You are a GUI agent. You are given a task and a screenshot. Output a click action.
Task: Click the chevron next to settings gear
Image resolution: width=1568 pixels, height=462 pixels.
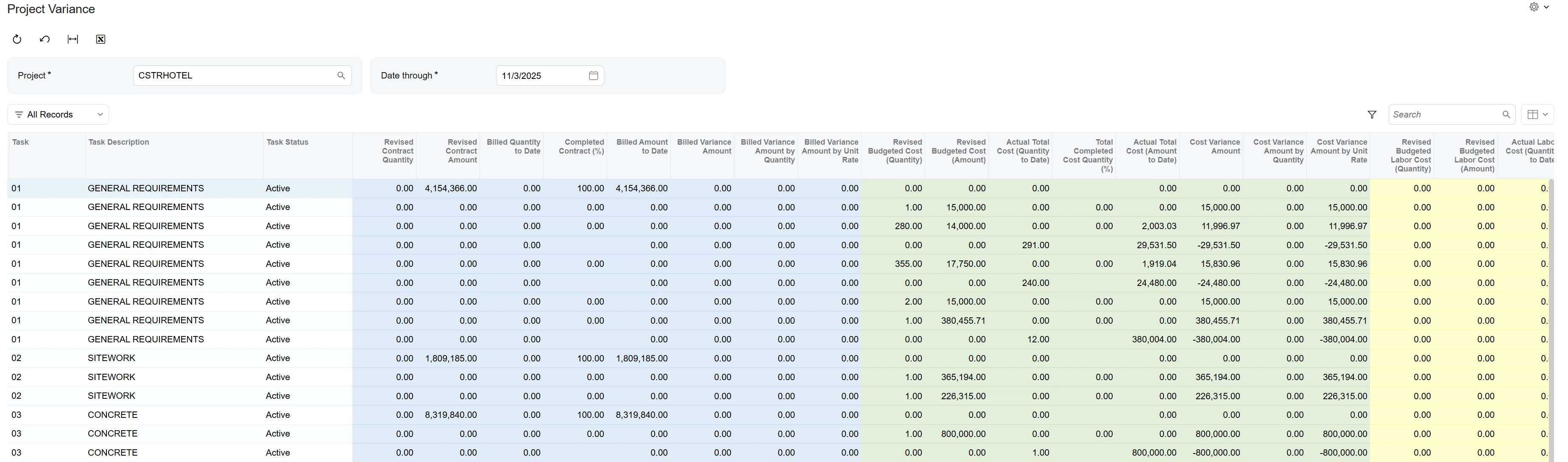point(1546,7)
